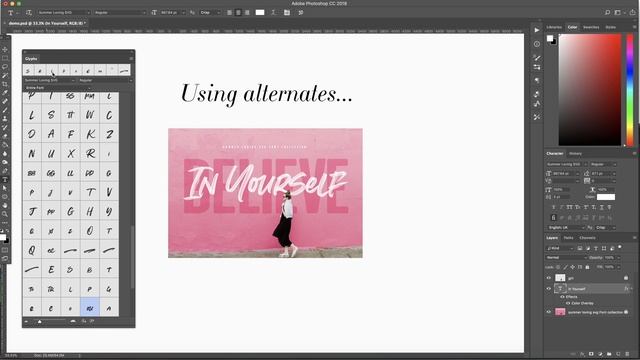Screen dimensions: 640x360
Task: Select the Crop tool
Action: [5, 84]
